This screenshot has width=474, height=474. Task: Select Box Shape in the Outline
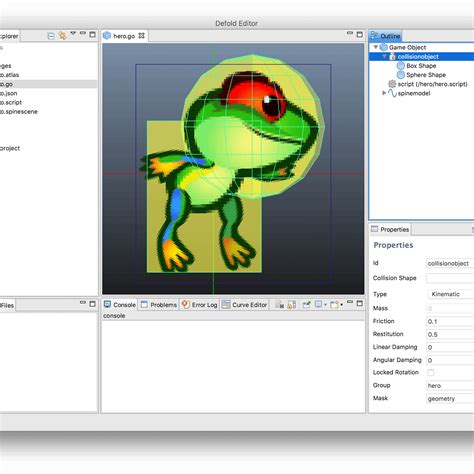click(421, 66)
